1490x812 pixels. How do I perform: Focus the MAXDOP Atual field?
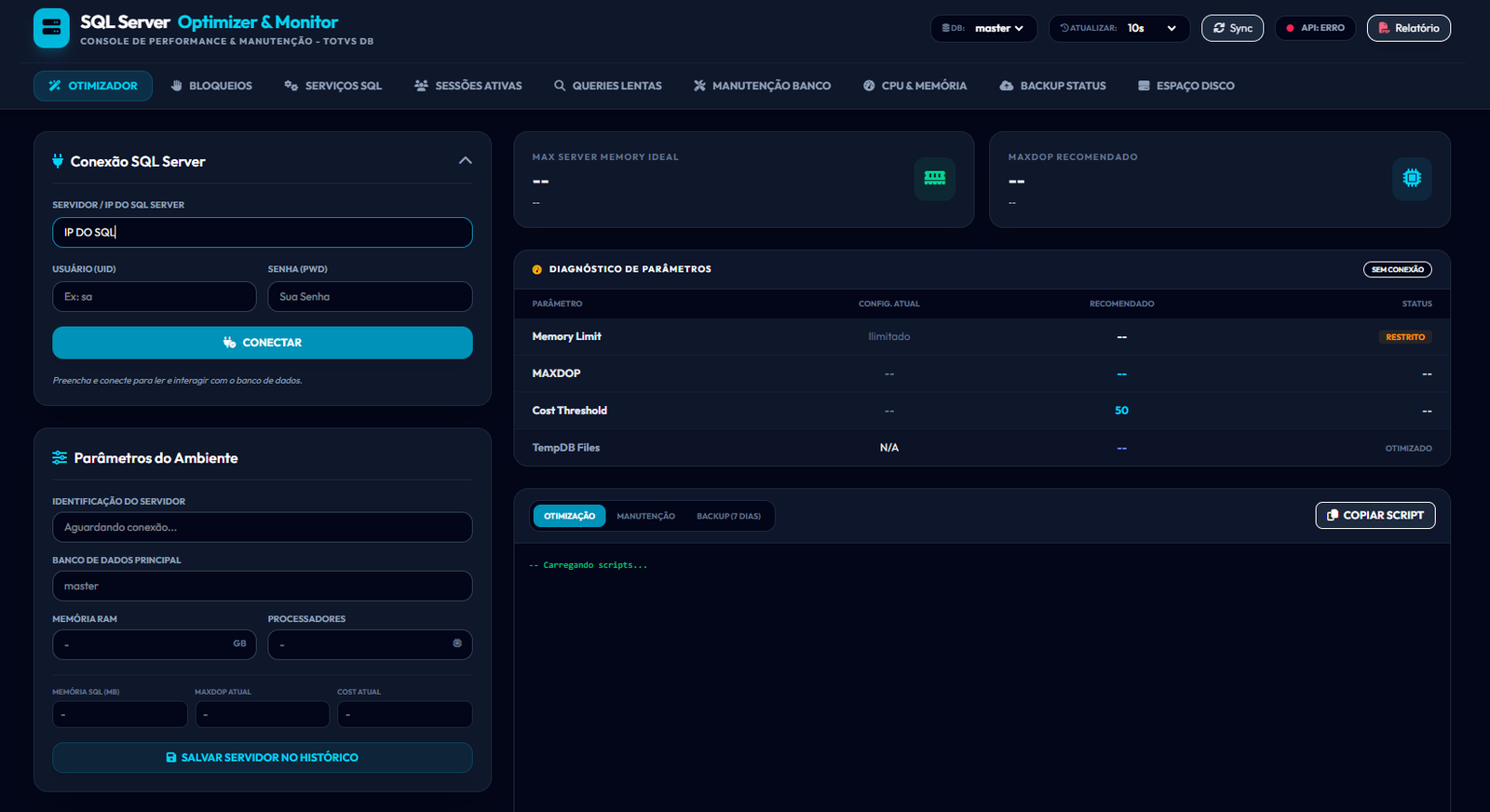pyautogui.click(x=263, y=714)
